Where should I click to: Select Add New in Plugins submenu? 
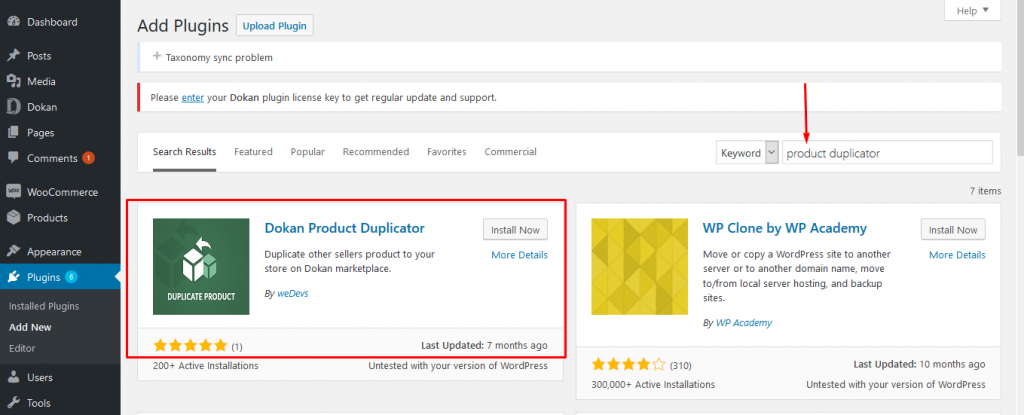point(30,327)
